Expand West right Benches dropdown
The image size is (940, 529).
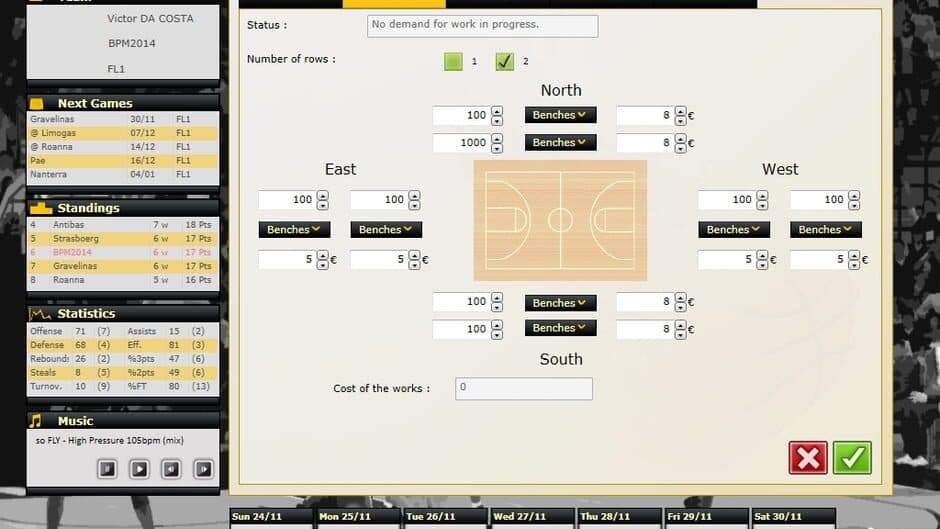point(826,230)
